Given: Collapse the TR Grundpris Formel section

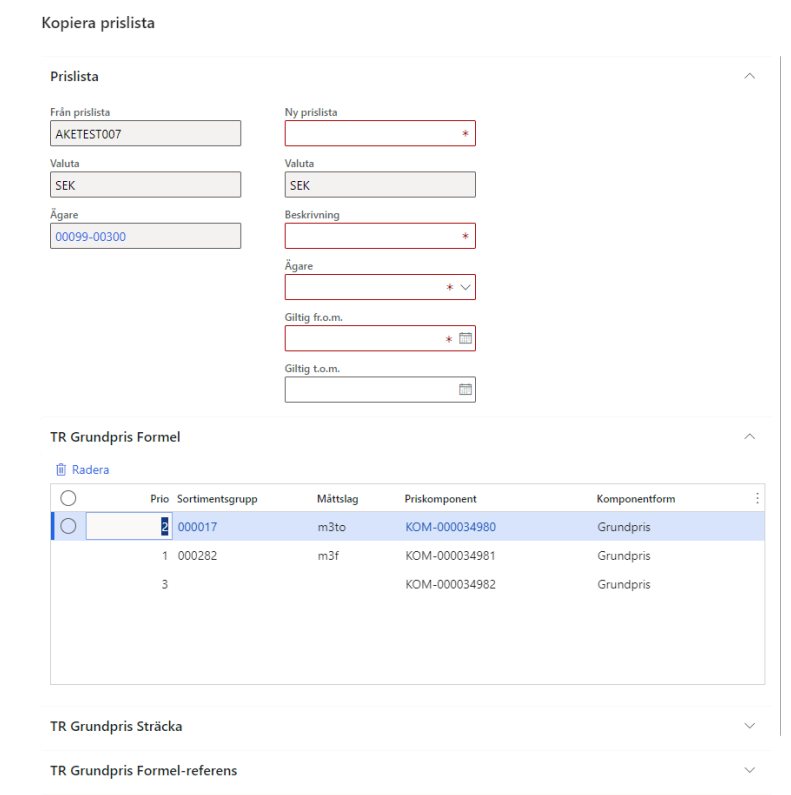Looking at the screenshot, I should click(x=750, y=437).
